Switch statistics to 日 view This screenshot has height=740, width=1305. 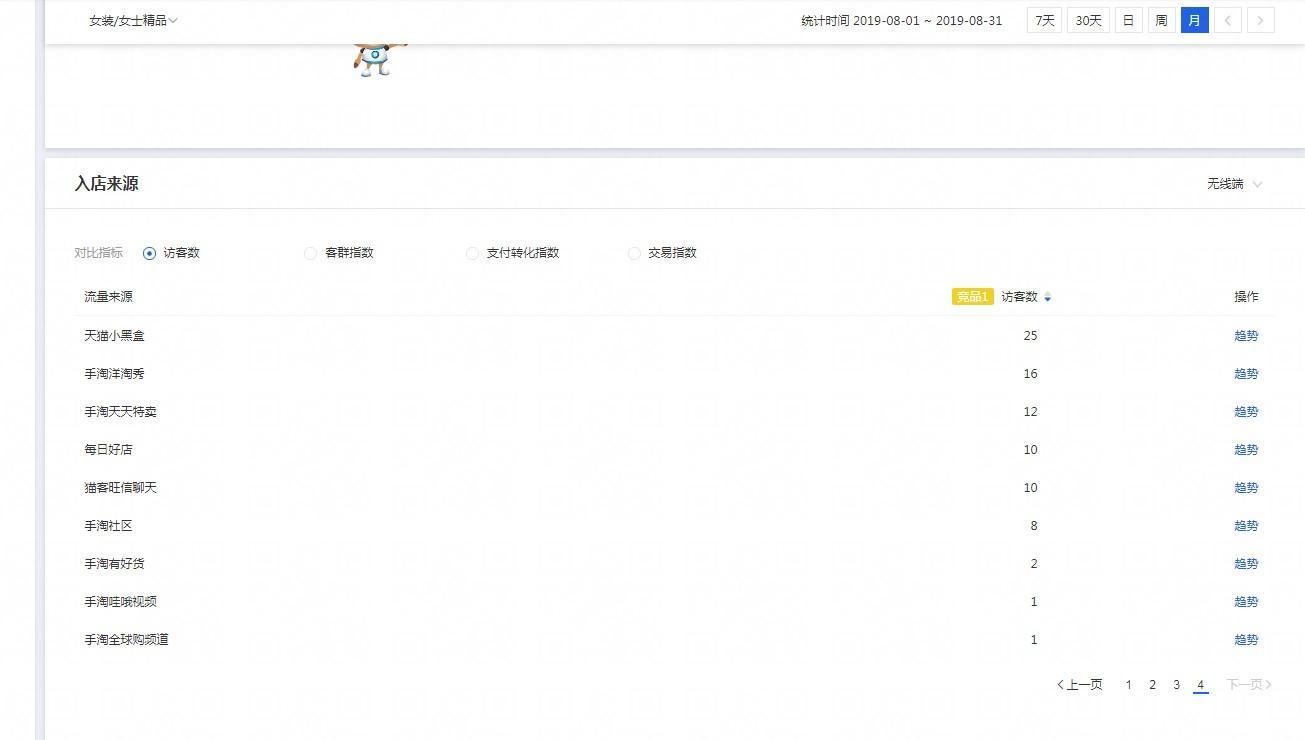(1128, 20)
